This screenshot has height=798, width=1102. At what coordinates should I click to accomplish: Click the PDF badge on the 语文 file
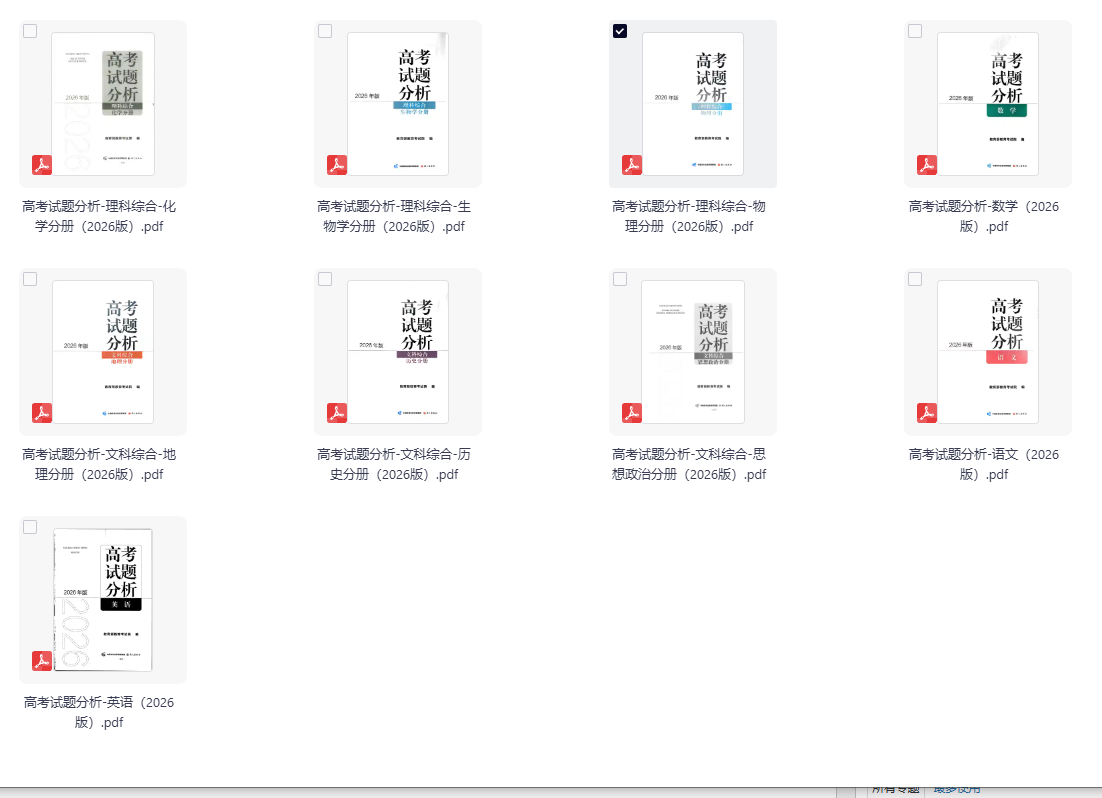(927, 413)
